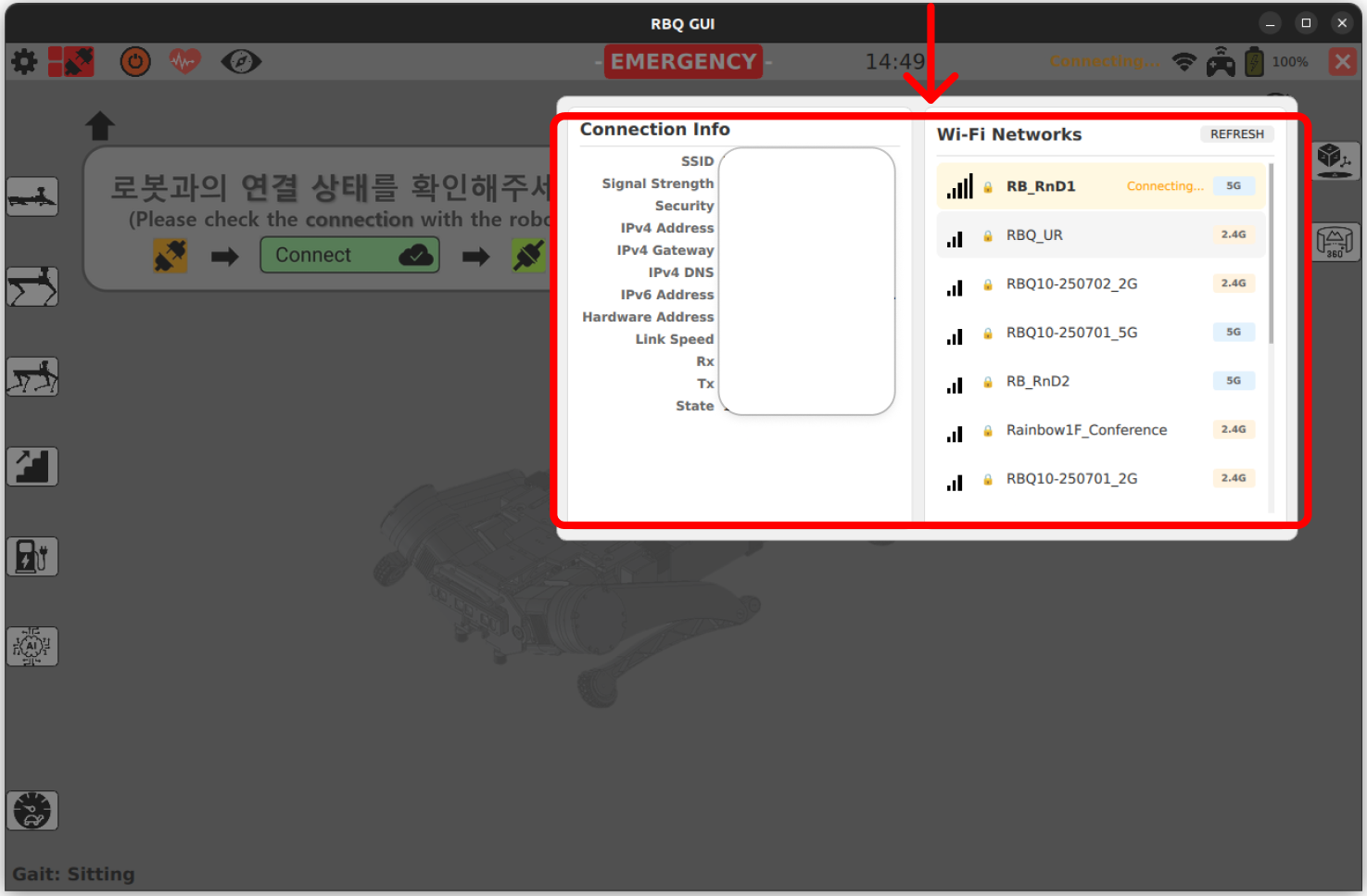Select the RBQ10-250701_5G network
This screenshot has width=1367, height=896.
(1072, 332)
